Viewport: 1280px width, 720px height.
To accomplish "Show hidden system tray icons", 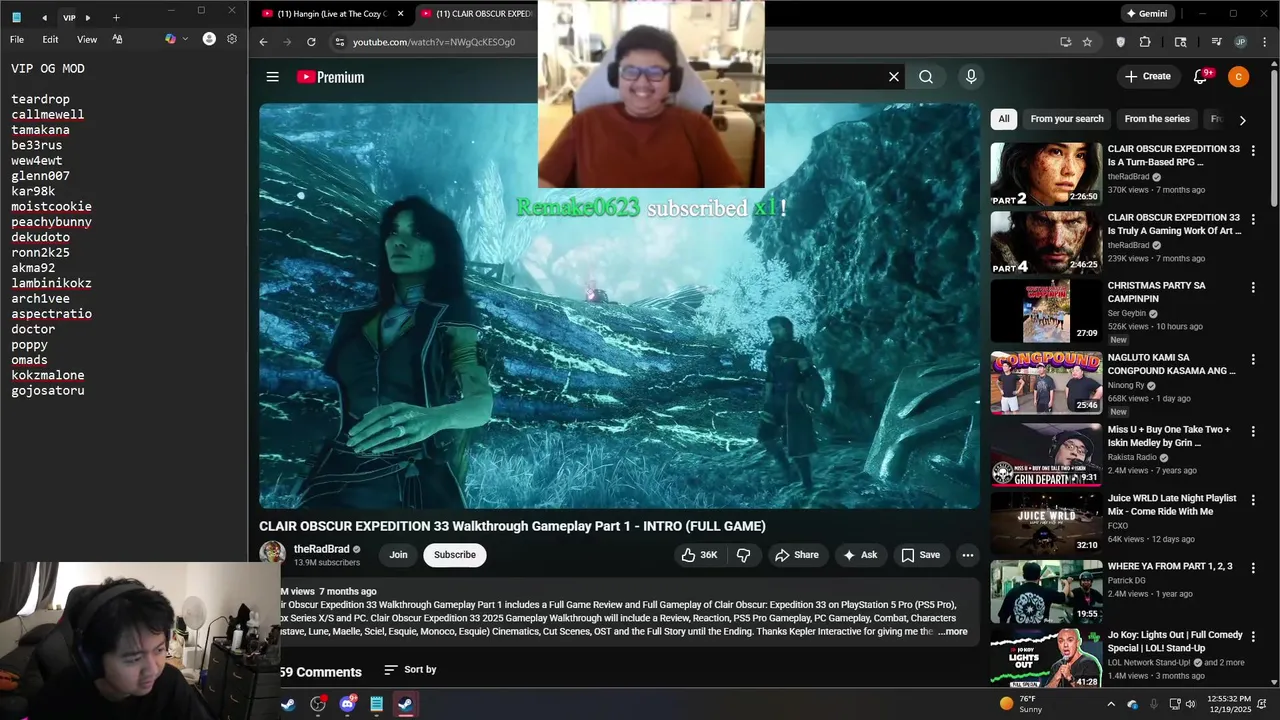I will pyautogui.click(x=1111, y=704).
